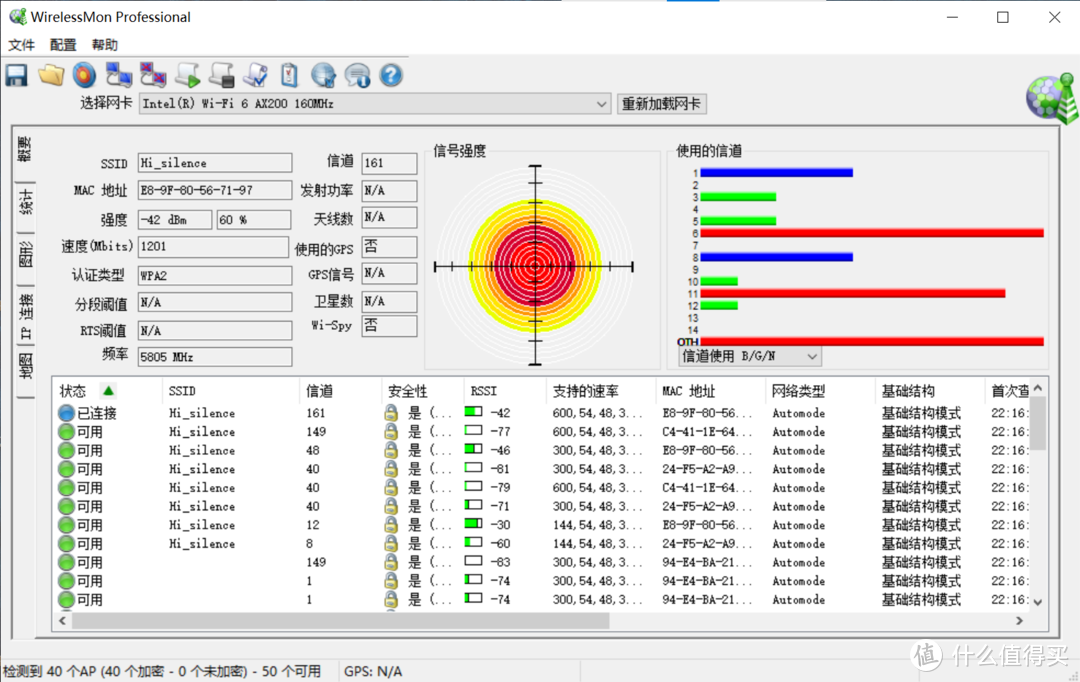The height and width of the screenshot is (682, 1080).
Task: Switch to the 图形 side tab
Action: [25, 256]
